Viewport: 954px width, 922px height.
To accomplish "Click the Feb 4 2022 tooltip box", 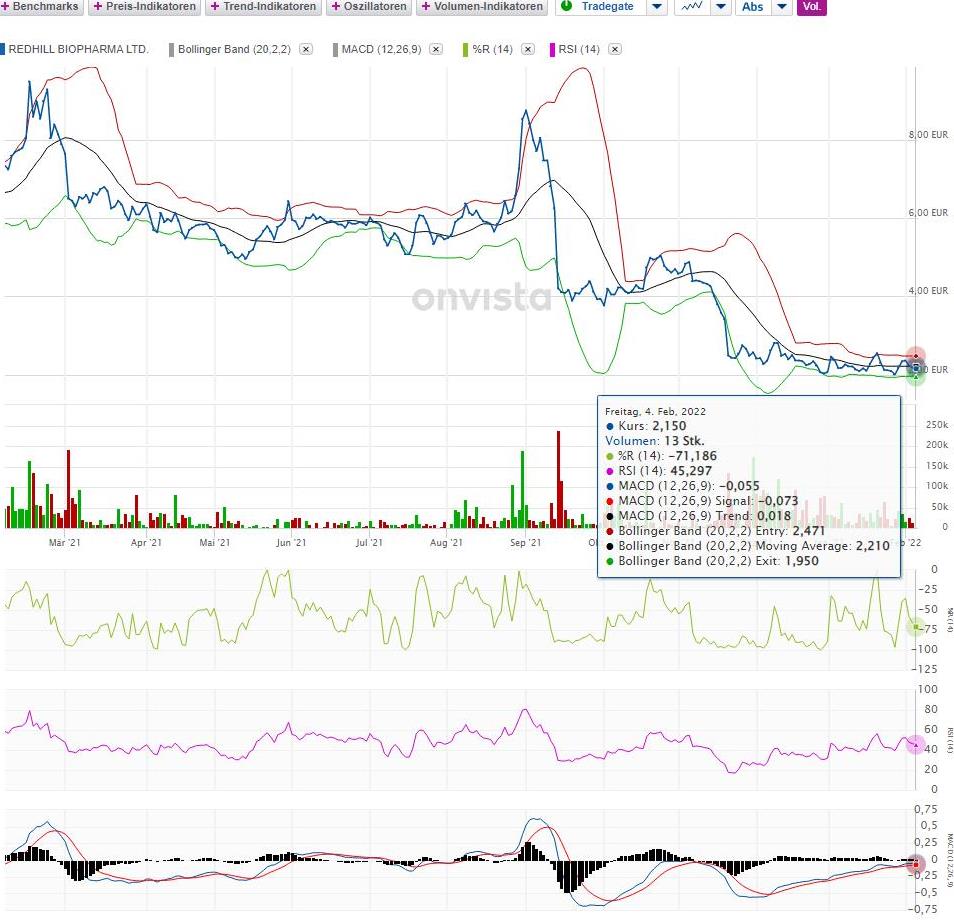I will [x=748, y=485].
